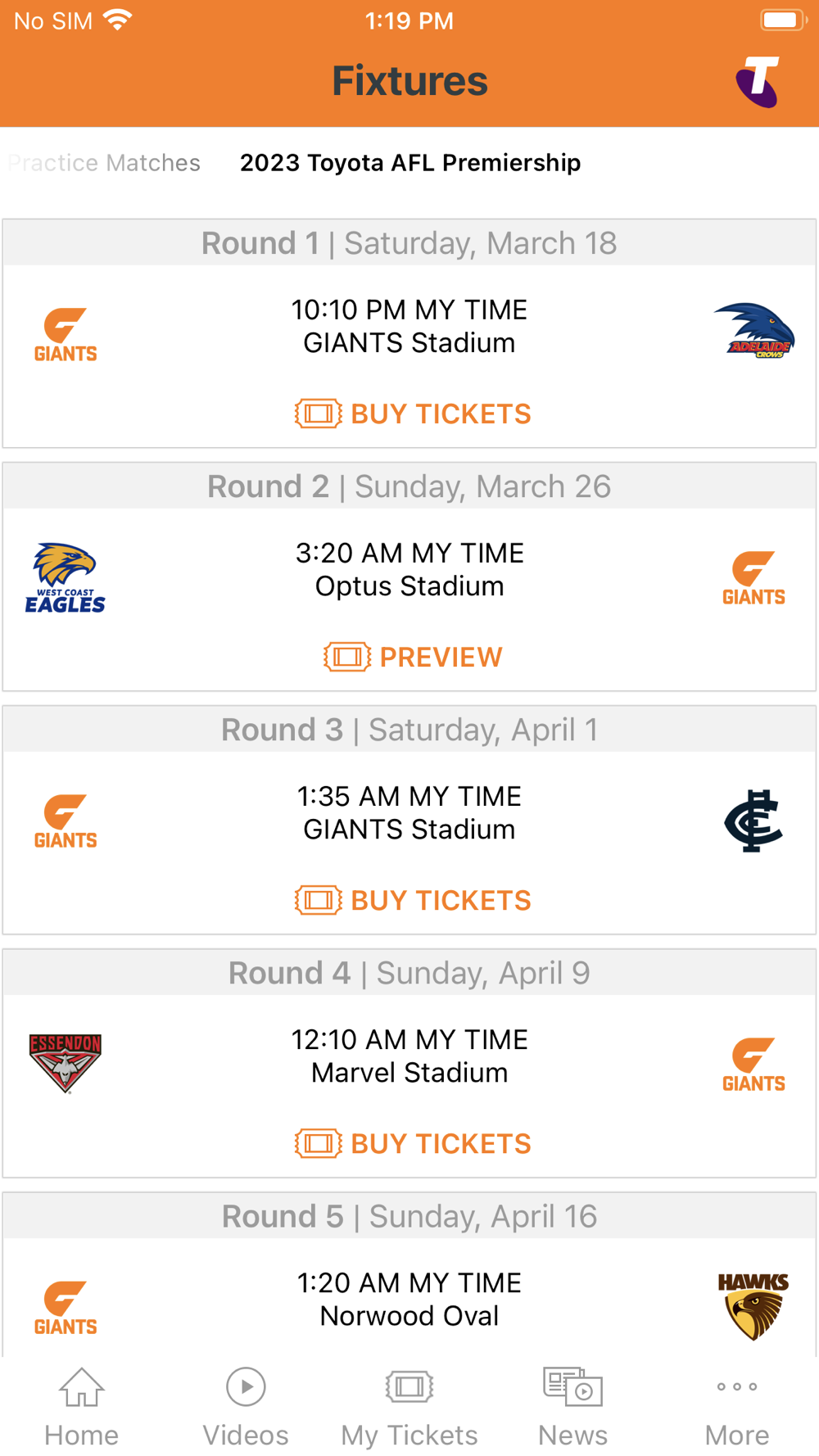This screenshot has width=819, height=1456.
Task: Open the Home tab
Action: [x=82, y=1407]
